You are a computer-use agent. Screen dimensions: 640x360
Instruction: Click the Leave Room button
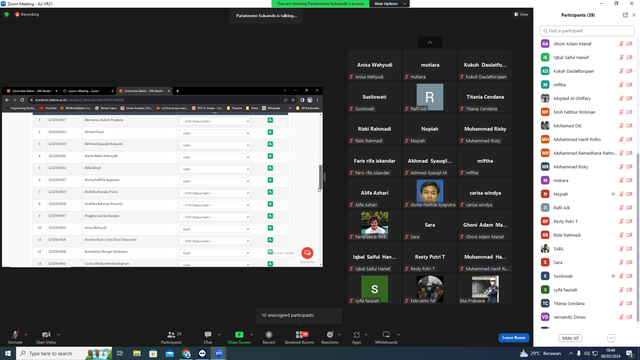(x=513, y=338)
